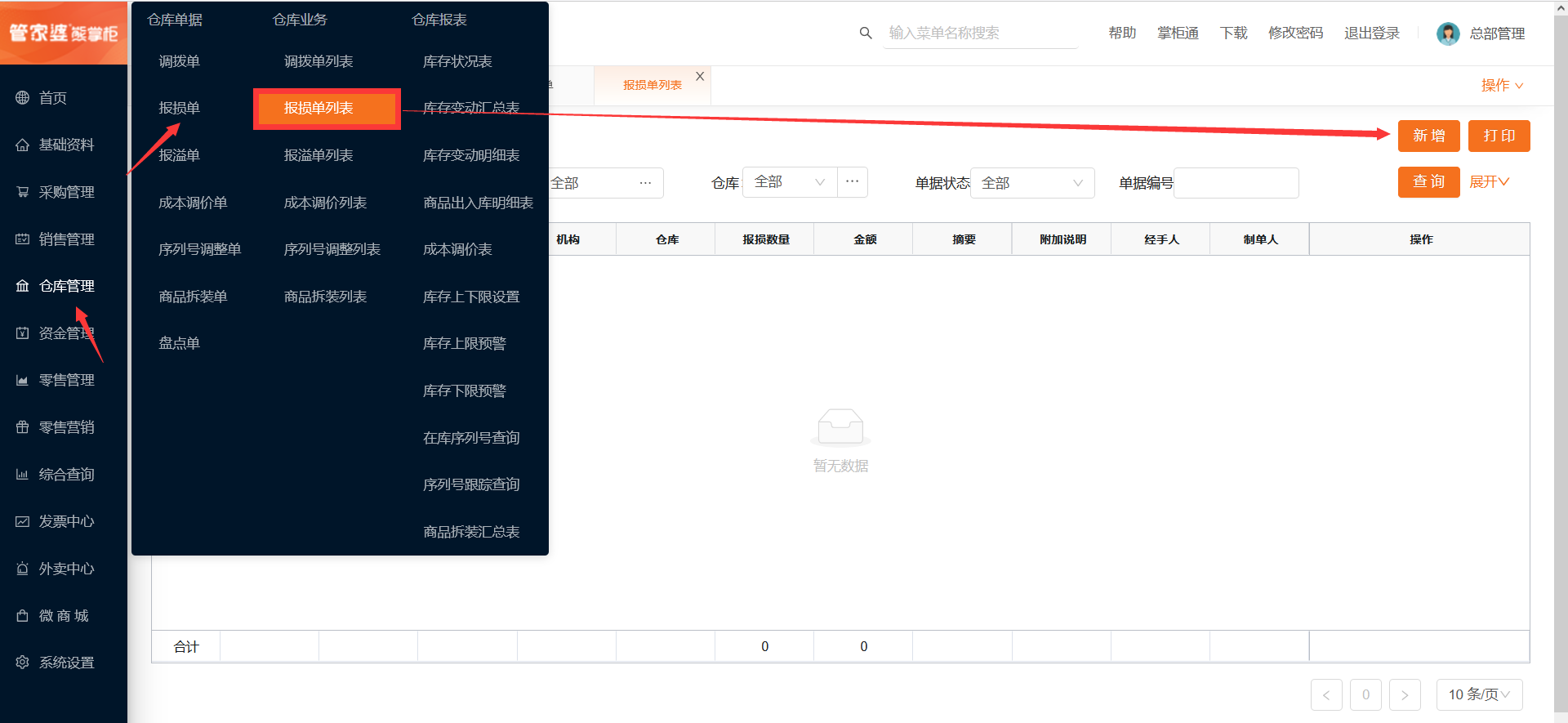Click the 资金管理 sidebar icon
This screenshot has height=723, width=1568.
click(22, 333)
